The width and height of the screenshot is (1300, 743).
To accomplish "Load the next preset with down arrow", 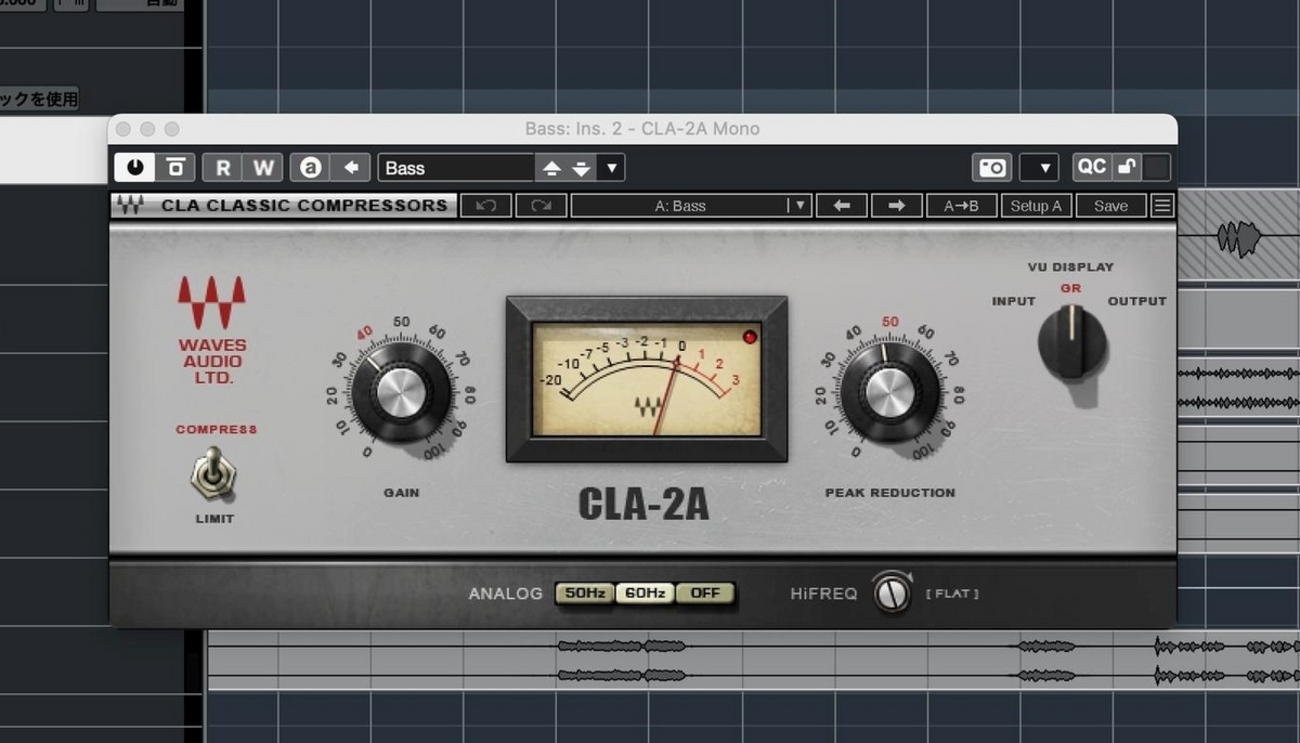I will [581, 168].
